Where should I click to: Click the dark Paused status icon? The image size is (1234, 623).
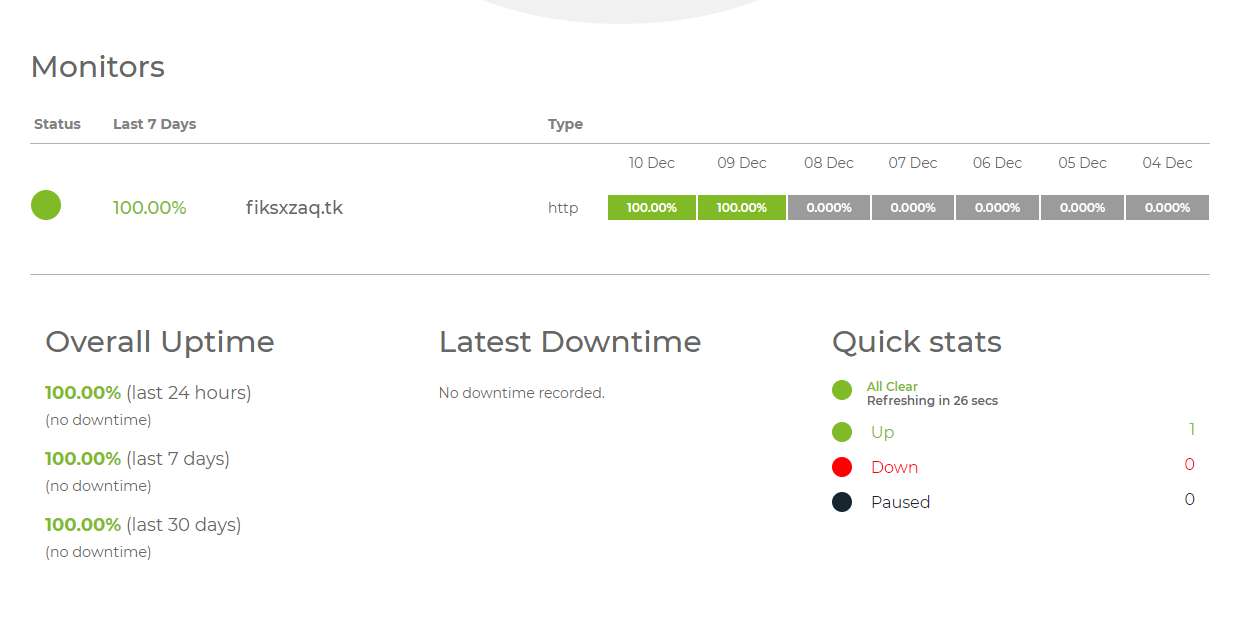point(842,502)
